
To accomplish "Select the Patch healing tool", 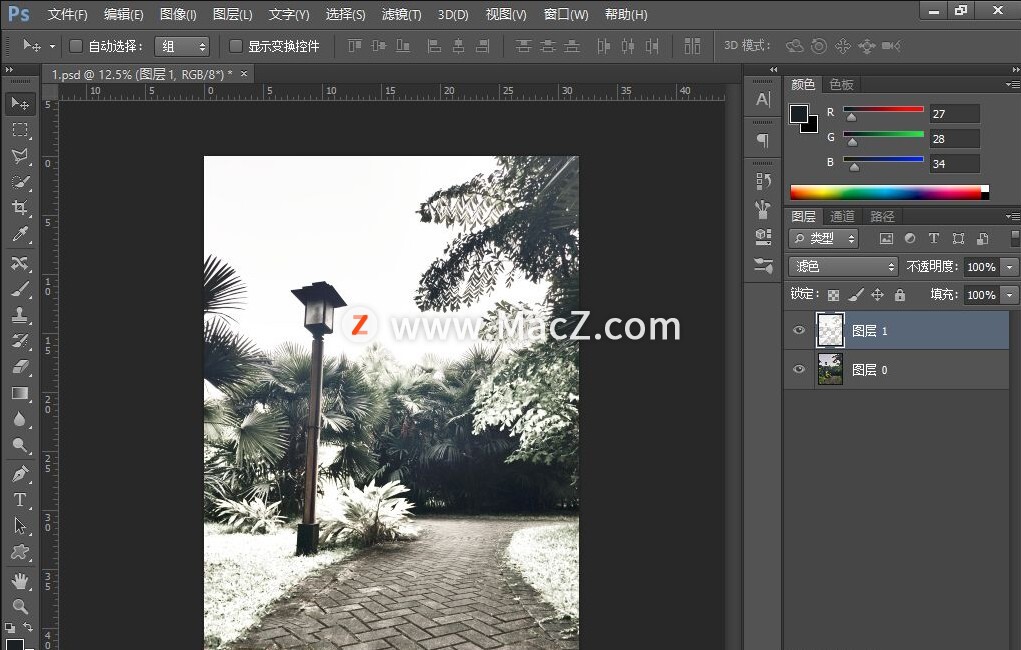I will click(20, 263).
